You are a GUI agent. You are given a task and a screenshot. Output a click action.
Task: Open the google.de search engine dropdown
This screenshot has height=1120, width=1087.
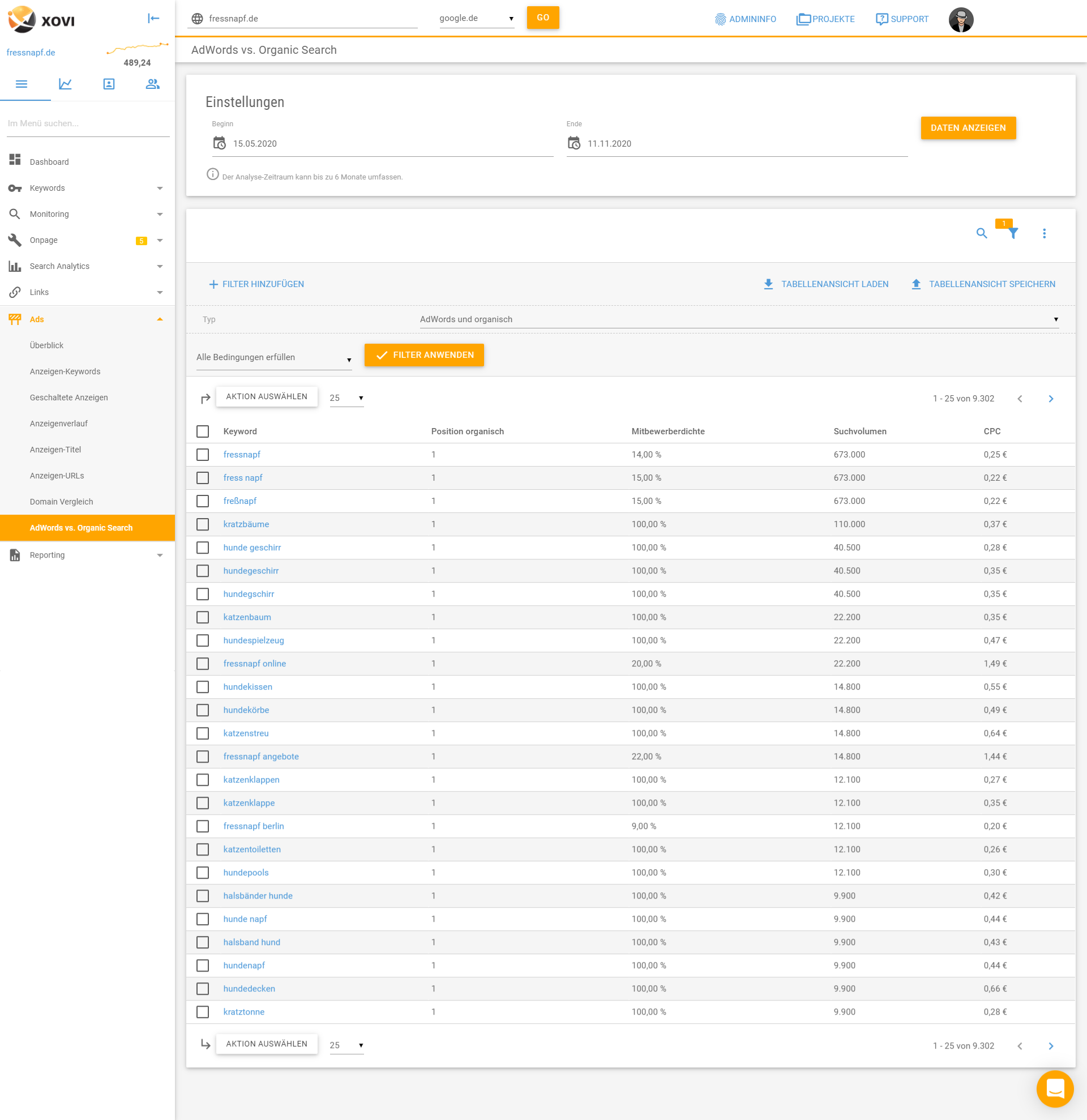click(x=476, y=18)
